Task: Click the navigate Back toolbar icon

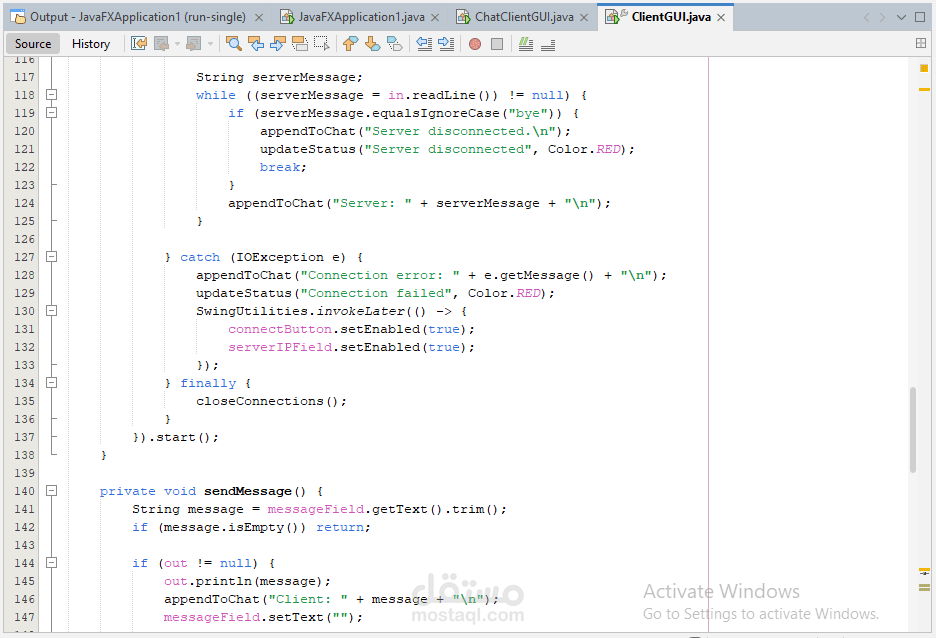Action: coord(161,44)
